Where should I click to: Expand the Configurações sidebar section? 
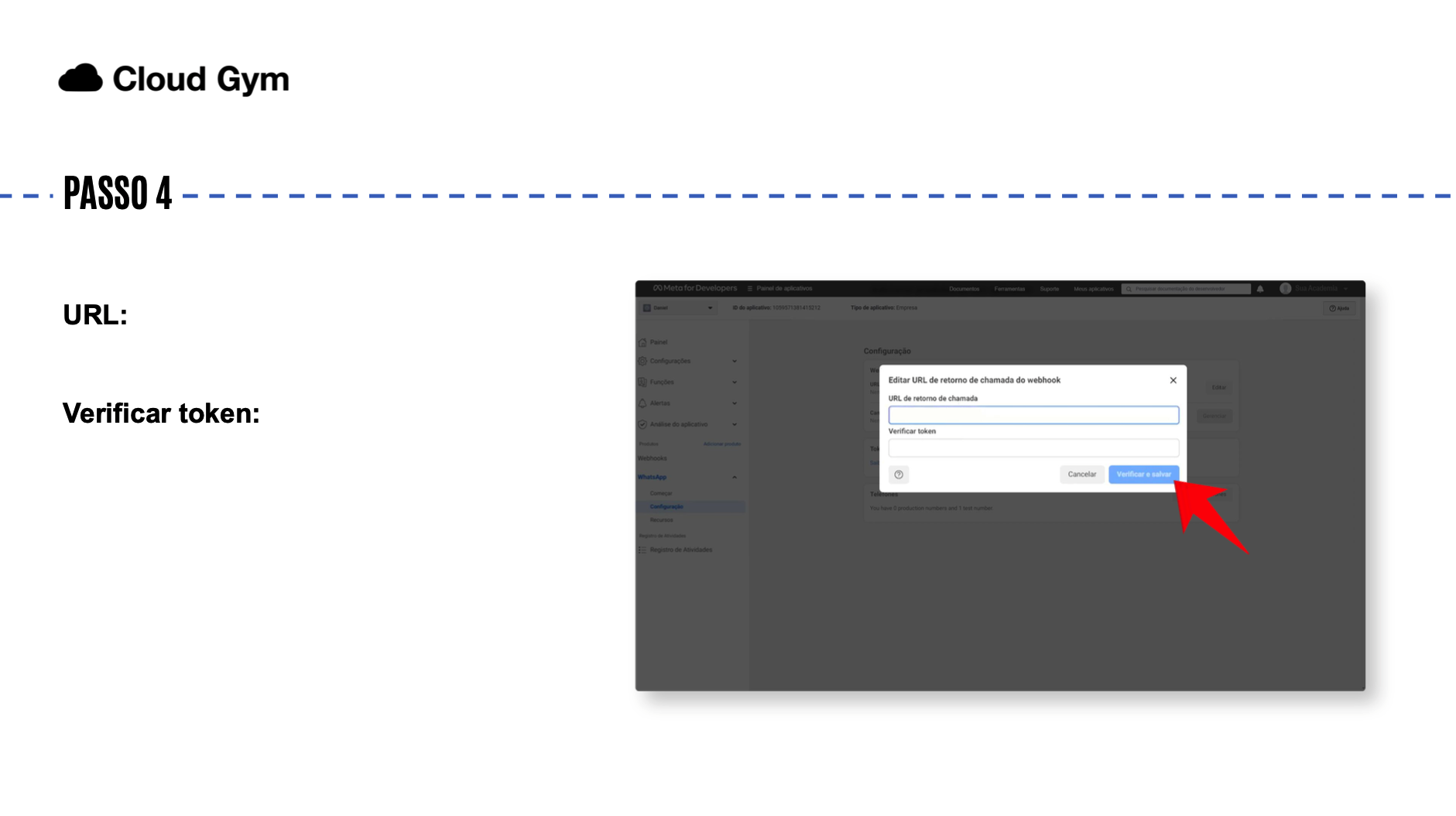(735, 362)
